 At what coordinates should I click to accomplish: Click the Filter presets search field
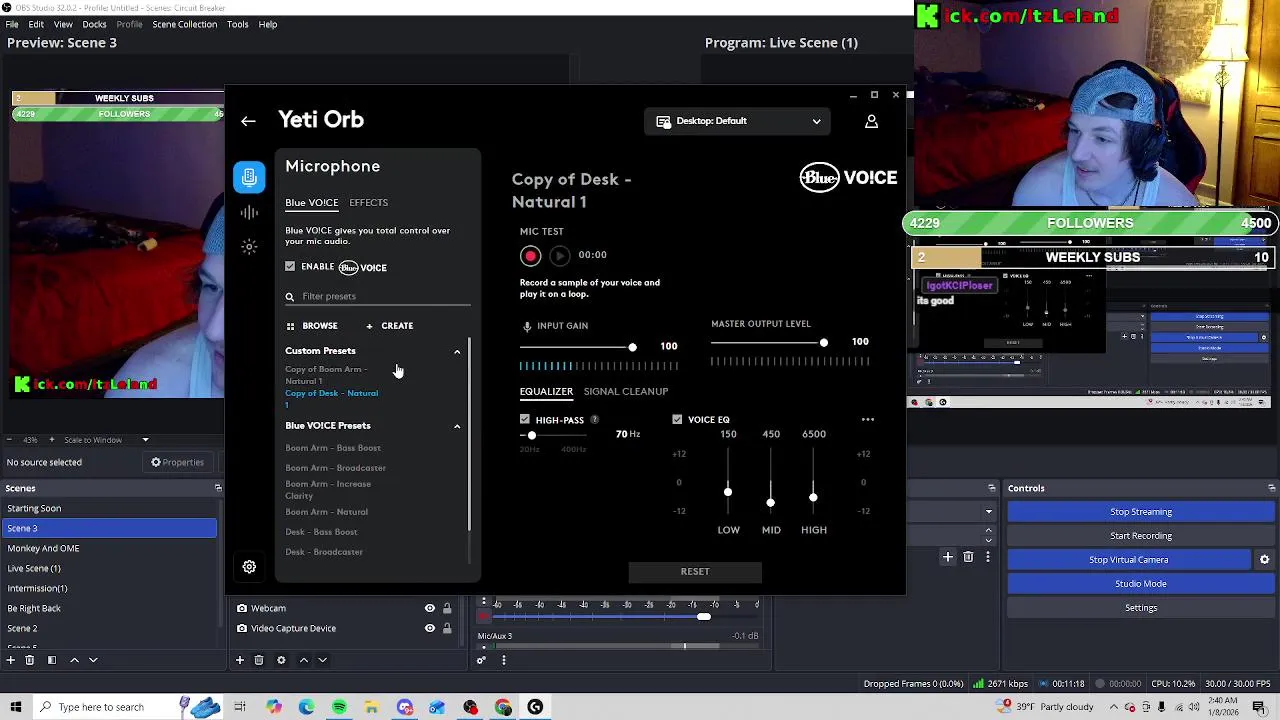coord(378,297)
